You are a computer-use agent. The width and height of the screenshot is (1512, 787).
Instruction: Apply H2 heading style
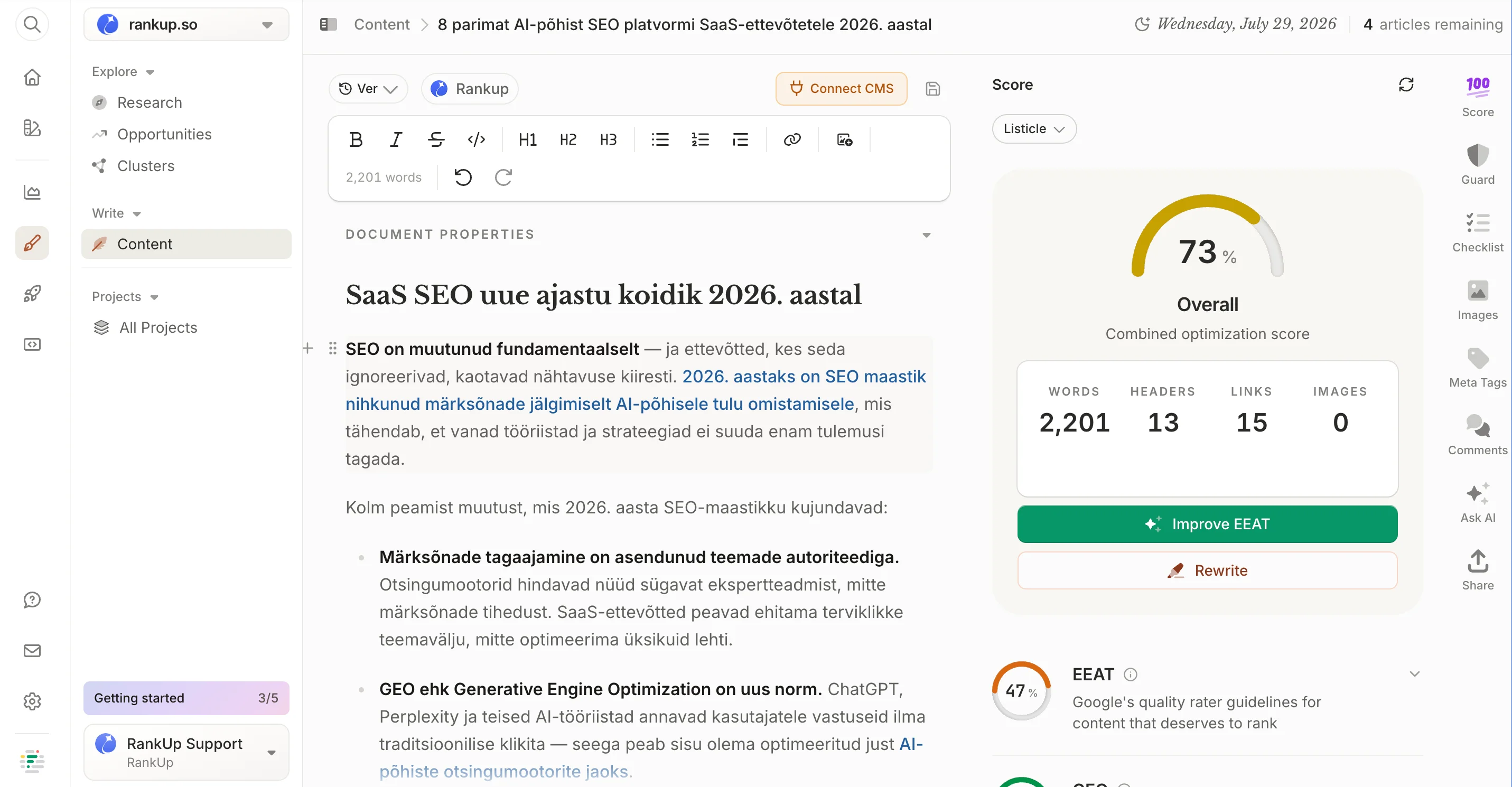point(567,139)
